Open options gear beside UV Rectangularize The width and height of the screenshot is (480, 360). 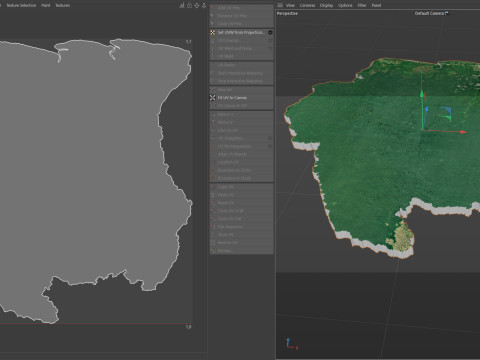click(x=270, y=146)
